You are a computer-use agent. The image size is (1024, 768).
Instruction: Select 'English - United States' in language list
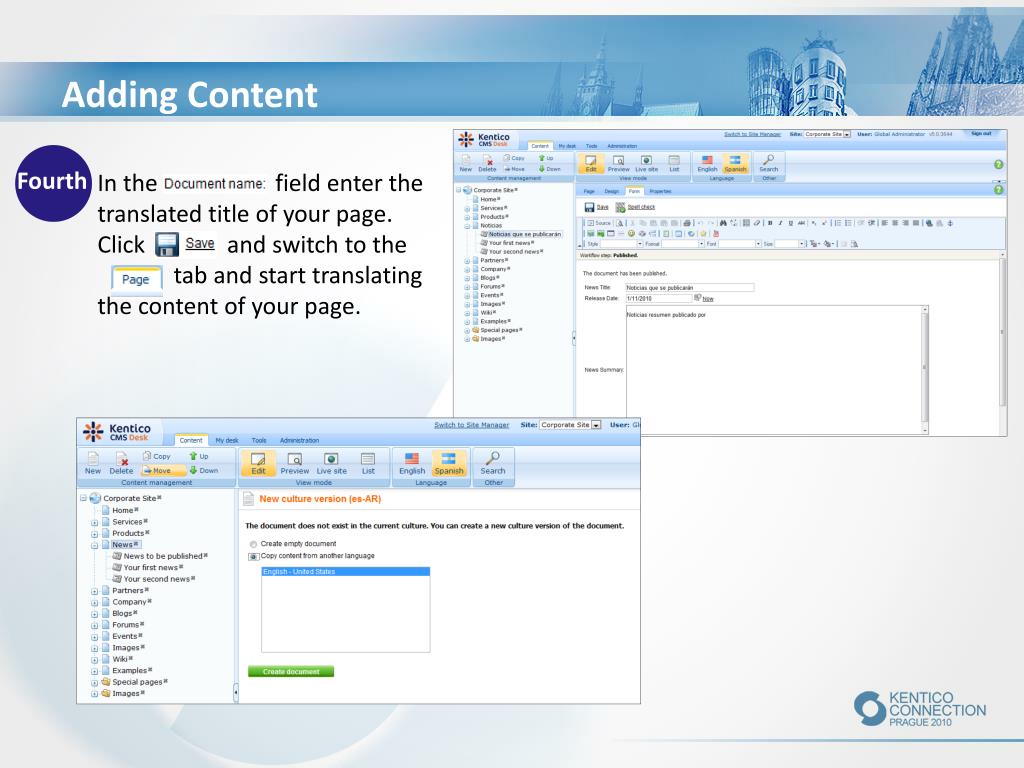(345, 571)
